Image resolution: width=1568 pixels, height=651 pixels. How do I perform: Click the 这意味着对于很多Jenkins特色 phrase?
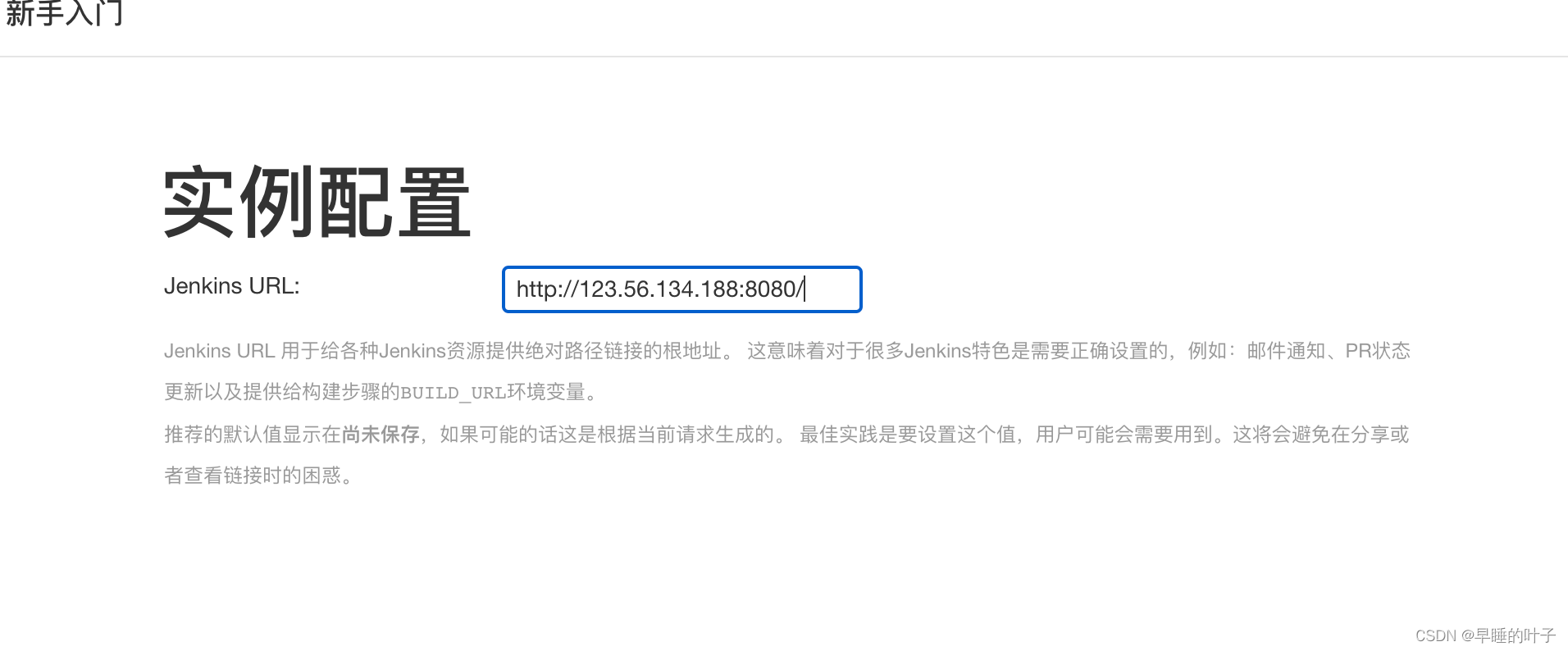click(x=878, y=351)
